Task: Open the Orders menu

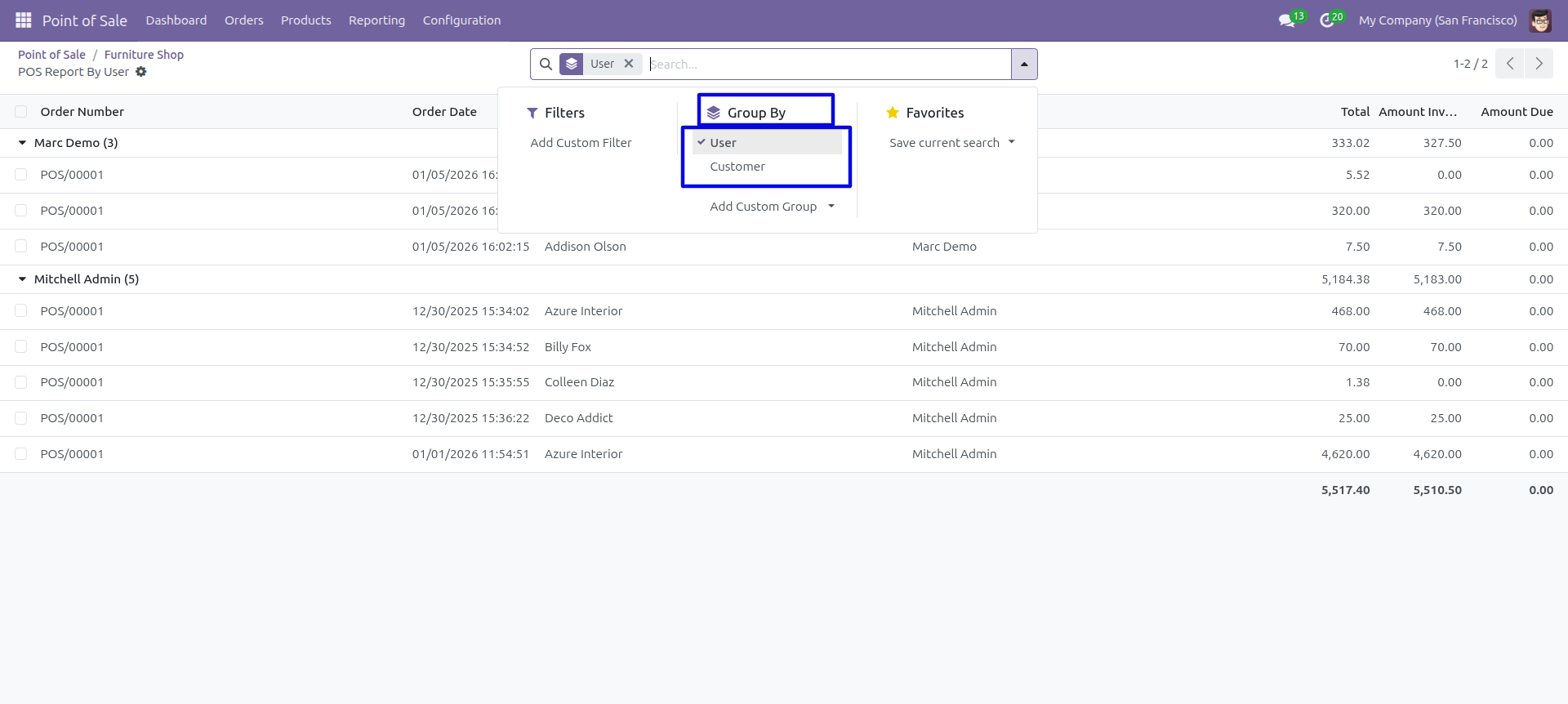Action: click(x=244, y=20)
